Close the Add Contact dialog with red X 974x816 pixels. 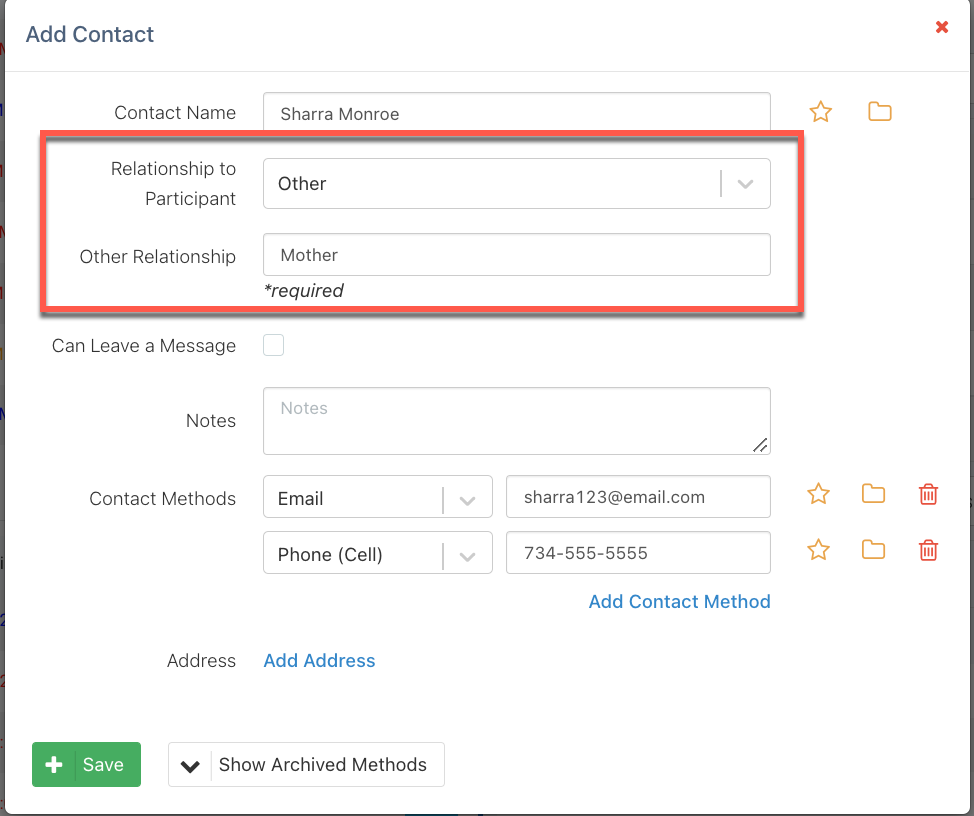coord(941,28)
